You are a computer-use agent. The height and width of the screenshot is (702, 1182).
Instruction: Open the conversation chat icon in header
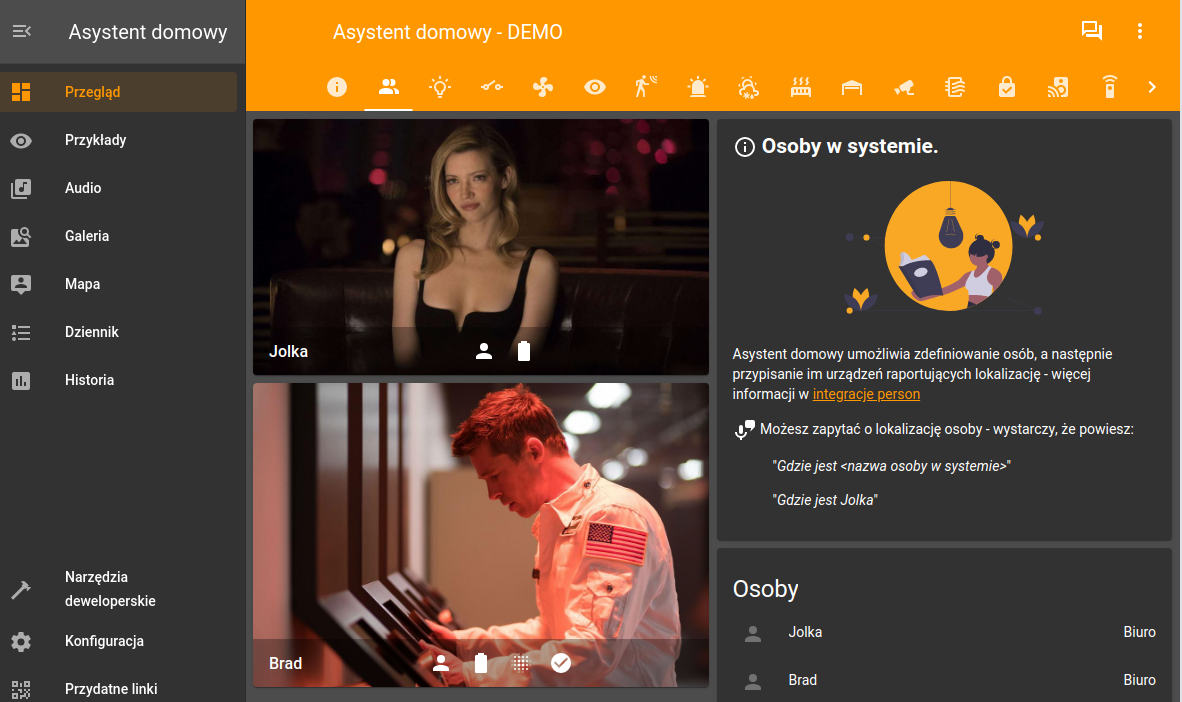coord(1092,31)
